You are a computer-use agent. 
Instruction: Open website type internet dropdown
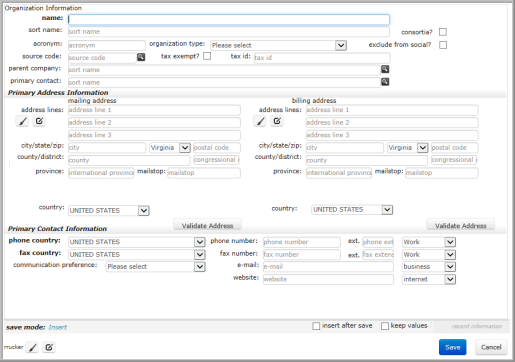pyautogui.click(x=429, y=279)
